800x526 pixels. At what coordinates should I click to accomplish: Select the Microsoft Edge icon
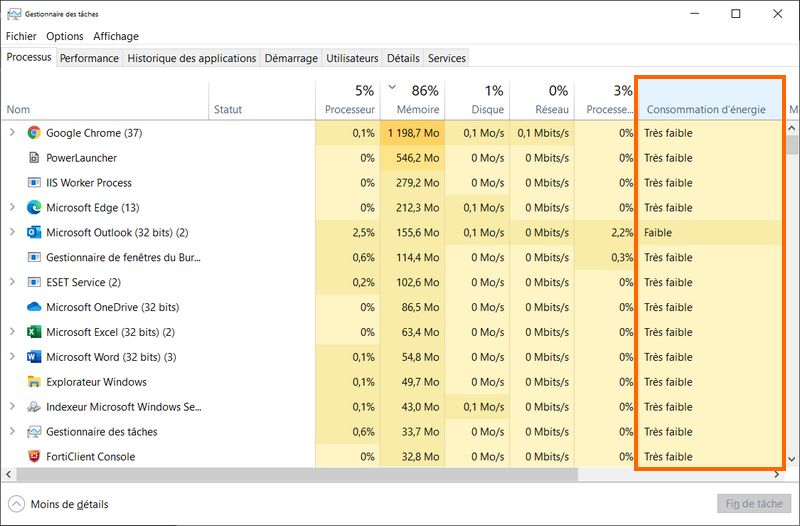tap(34, 208)
